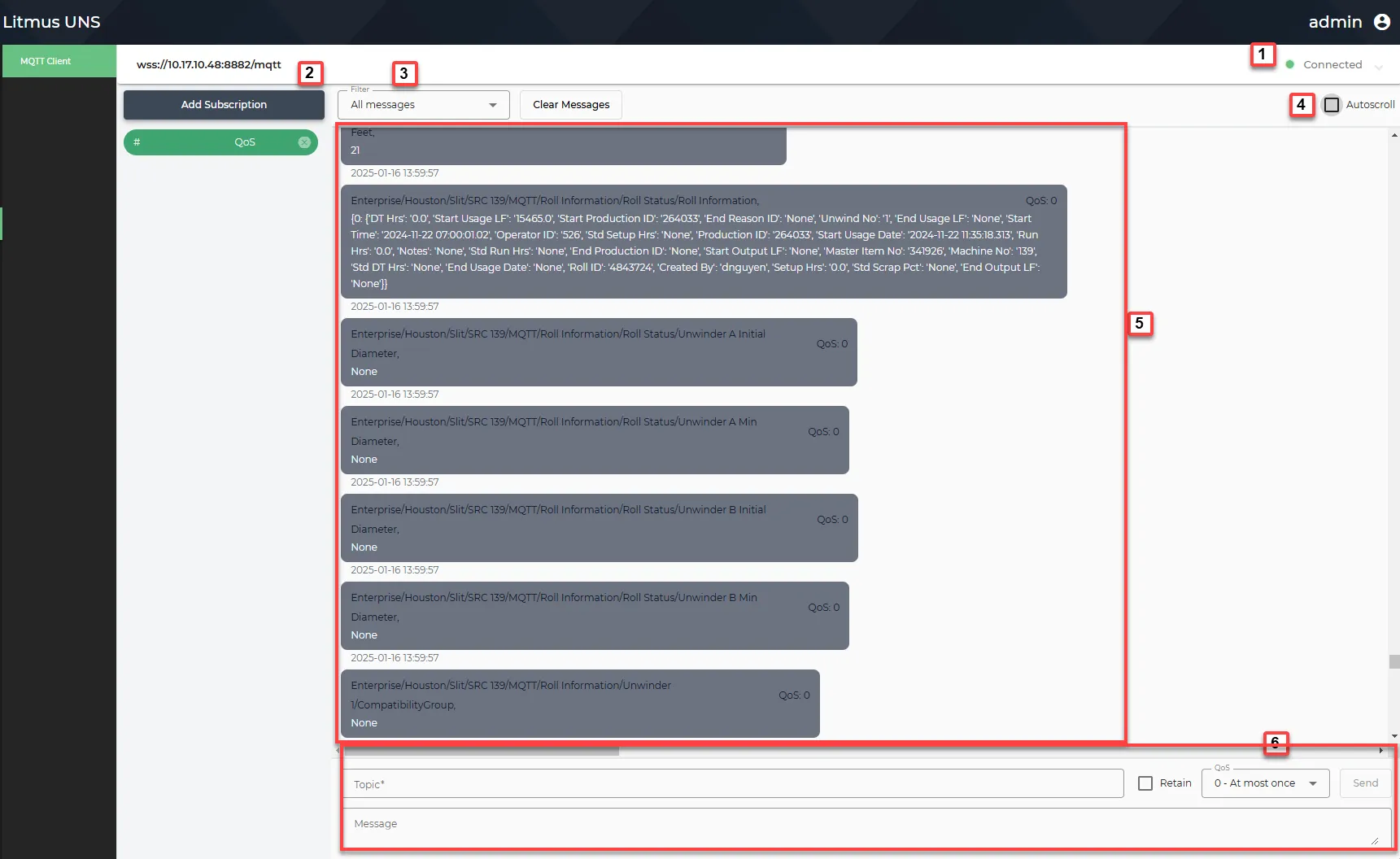Click the QoS: 0 label on Roll Information message
The height and width of the screenshot is (859, 1400).
point(1041,201)
